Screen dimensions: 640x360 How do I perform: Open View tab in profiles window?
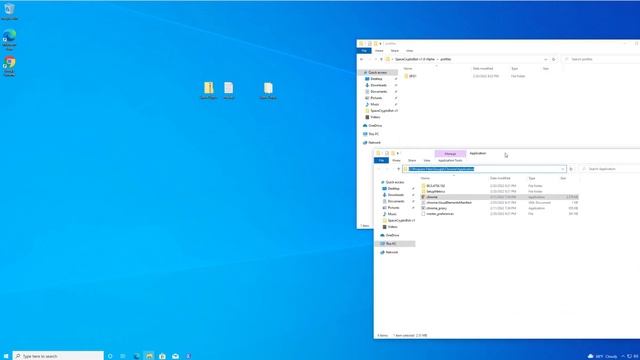point(409,51)
